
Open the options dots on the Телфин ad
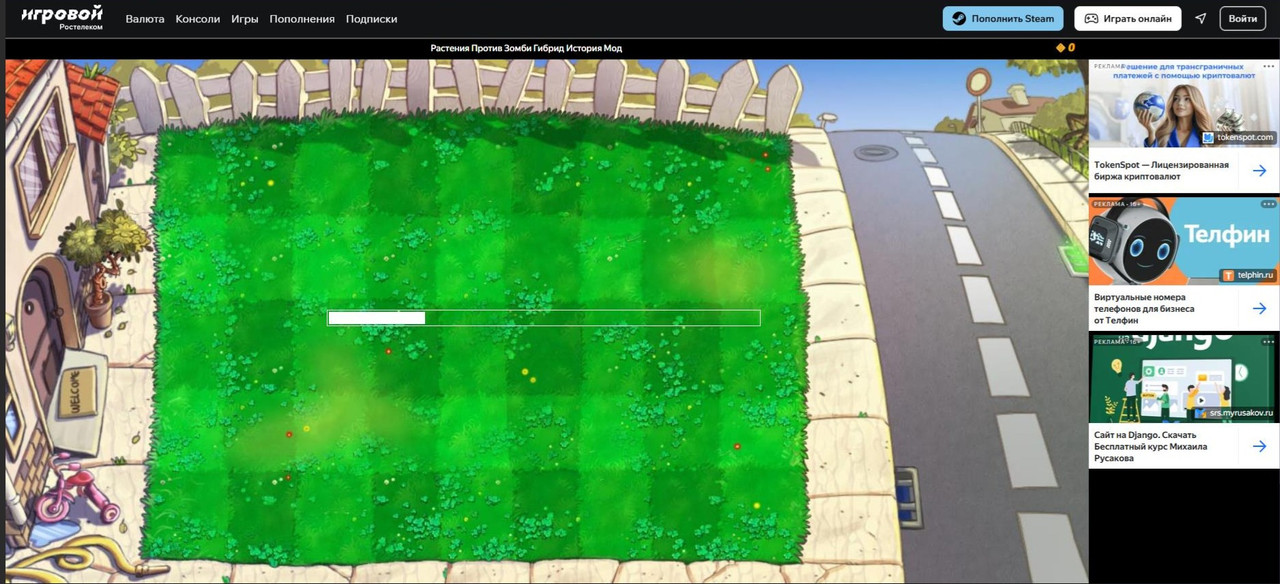click(1268, 204)
